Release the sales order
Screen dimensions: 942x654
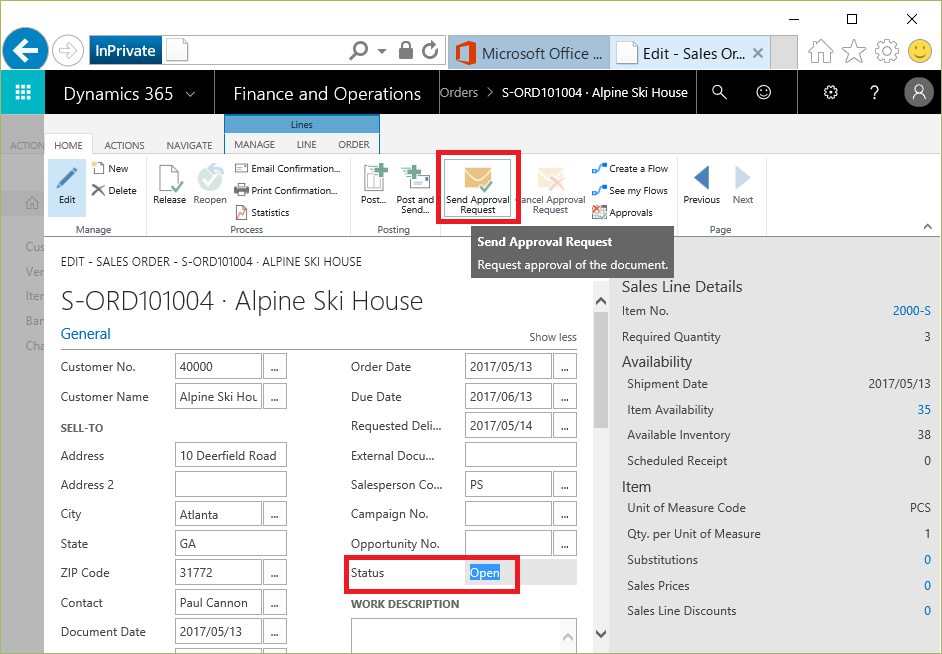point(169,185)
